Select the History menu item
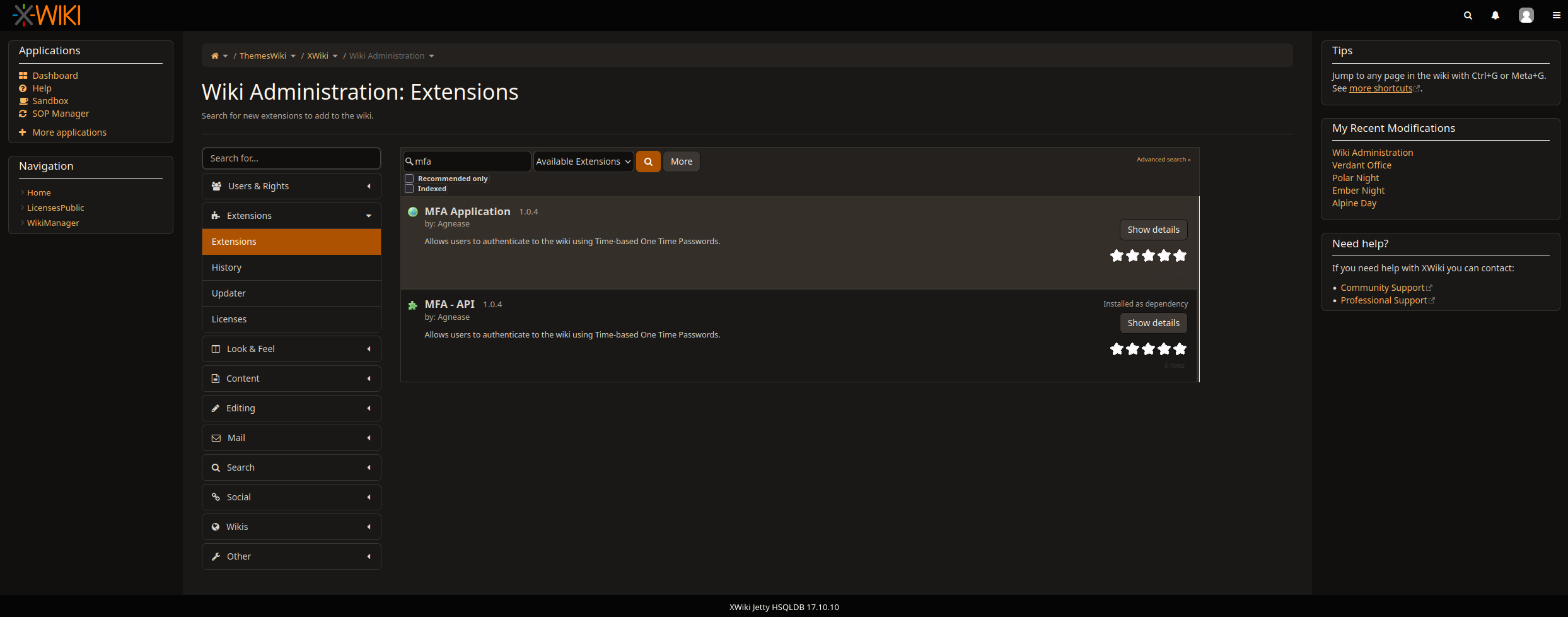 [x=291, y=267]
